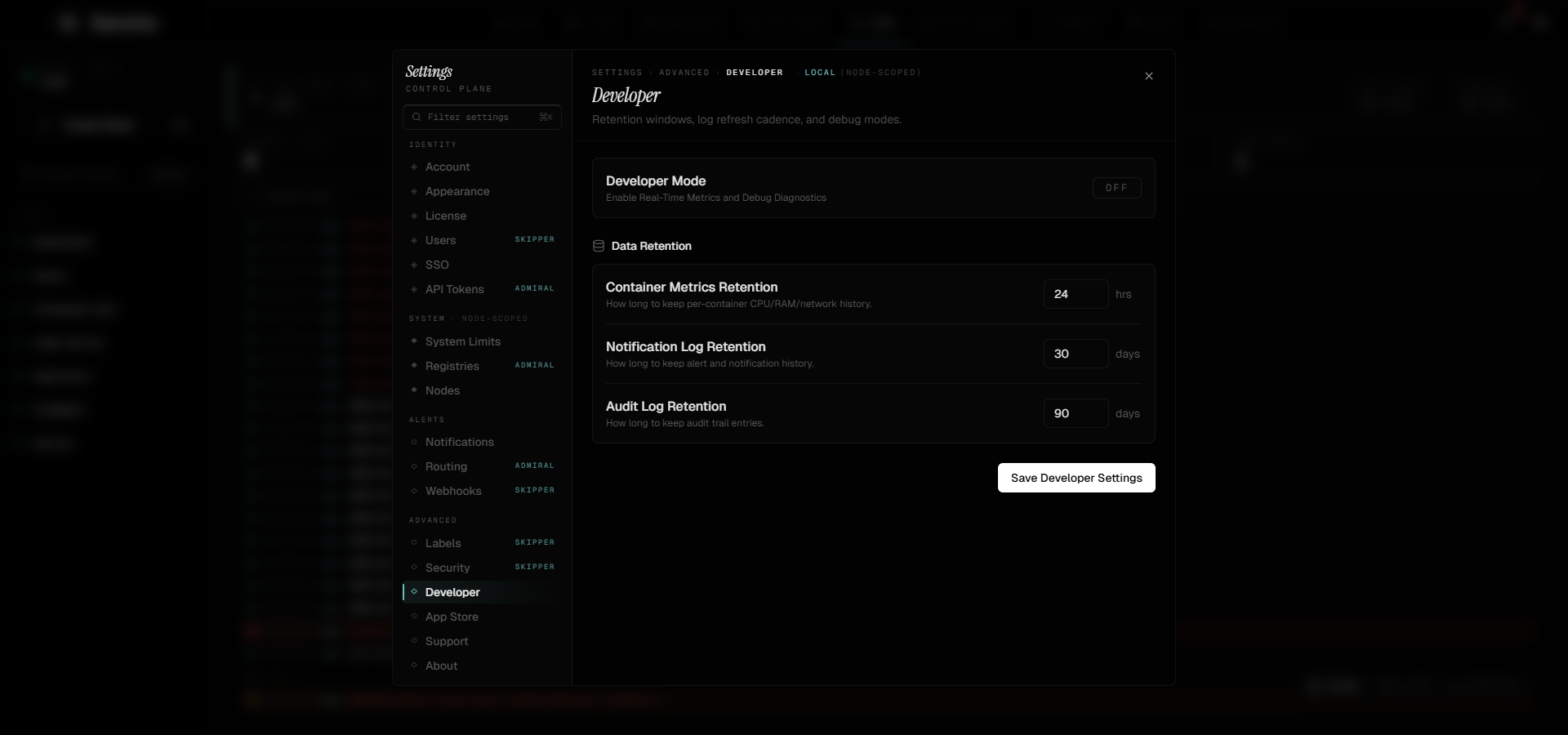Edit the Audit Log Retention days field

click(x=1076, y=413)
